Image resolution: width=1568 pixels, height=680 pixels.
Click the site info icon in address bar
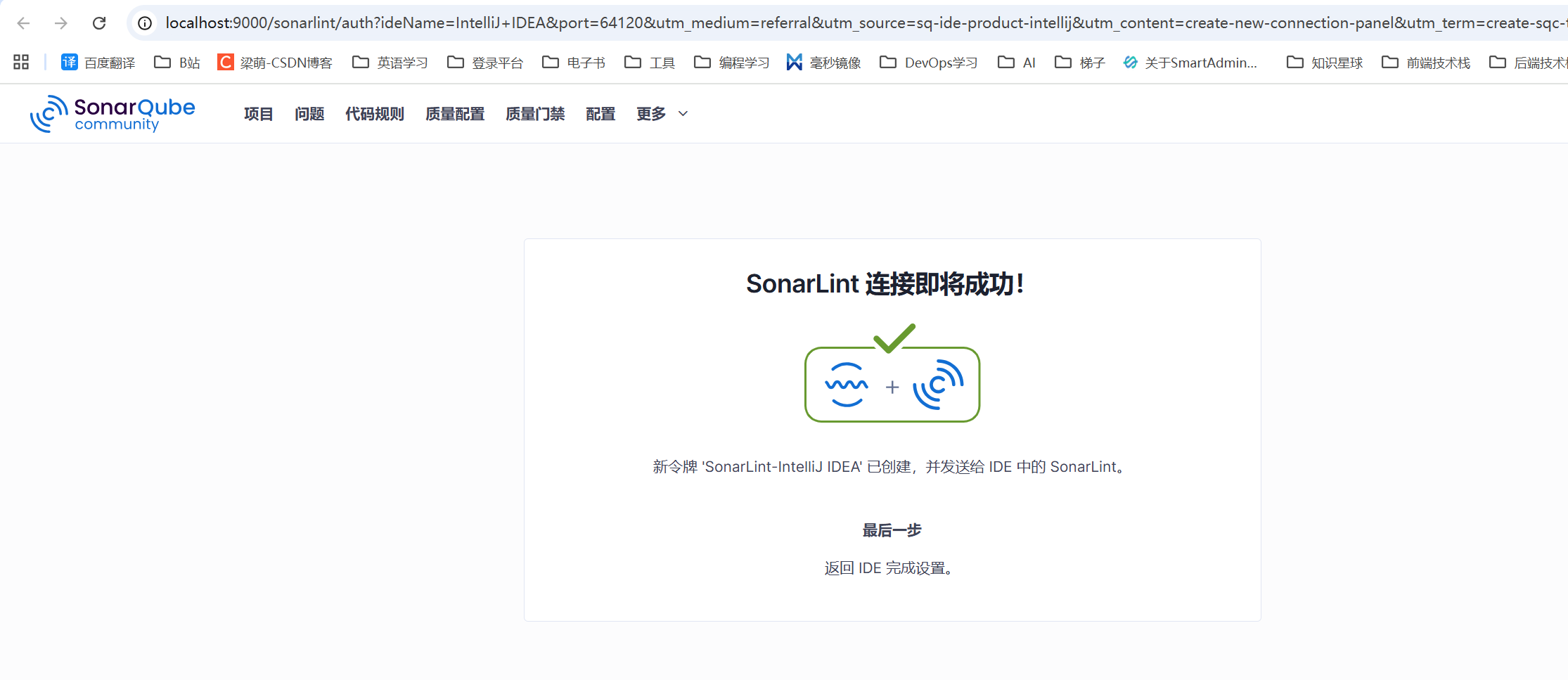[x=145, y=23]
